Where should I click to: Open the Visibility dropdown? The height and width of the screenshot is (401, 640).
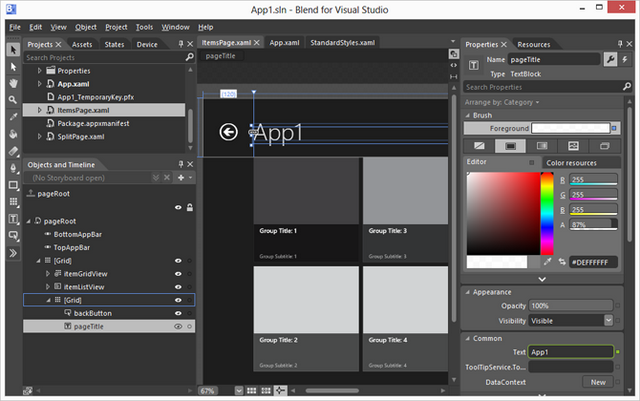(608, 321)
